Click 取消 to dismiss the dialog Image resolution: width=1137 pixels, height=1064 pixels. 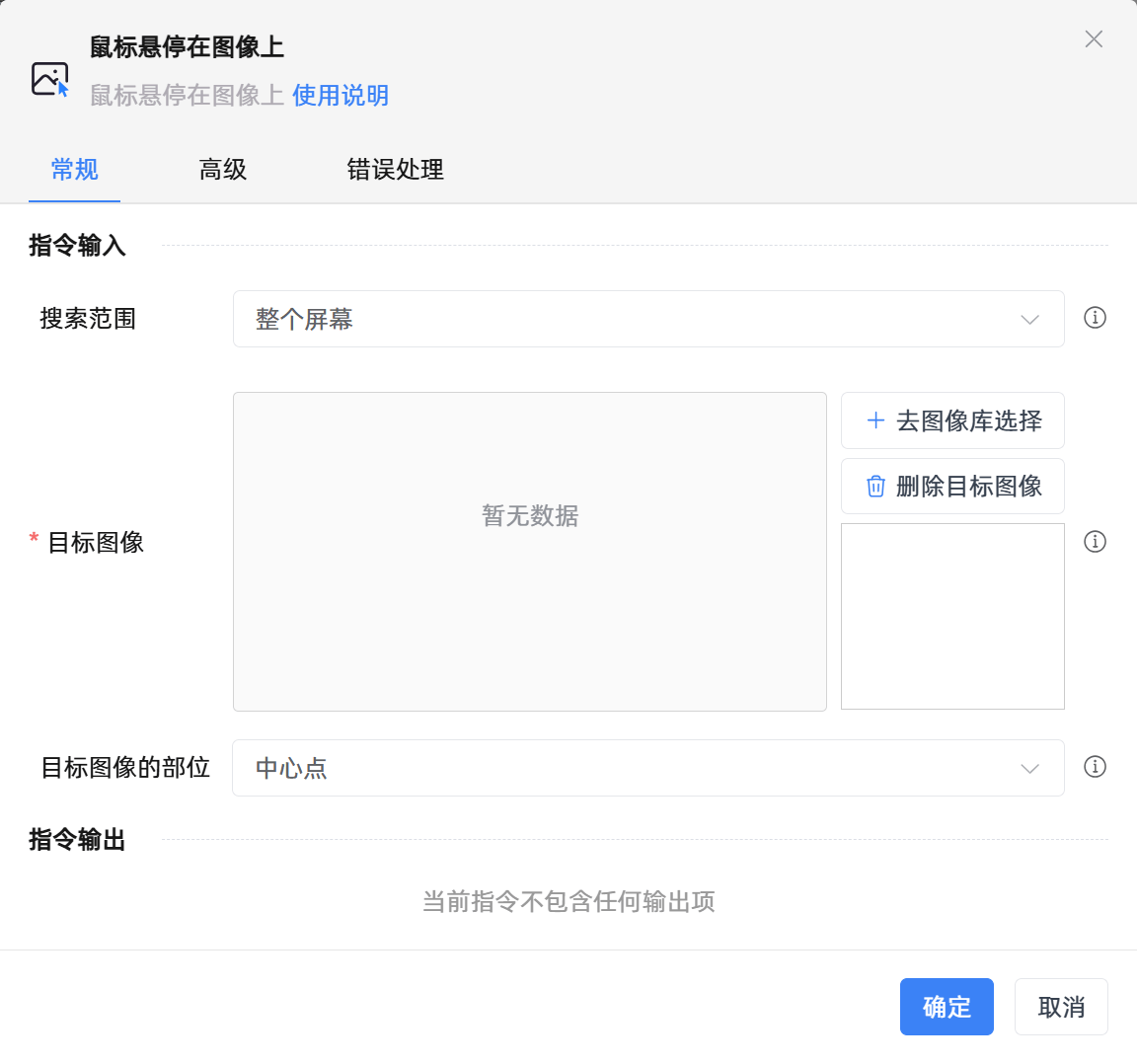[1061, 1007]
